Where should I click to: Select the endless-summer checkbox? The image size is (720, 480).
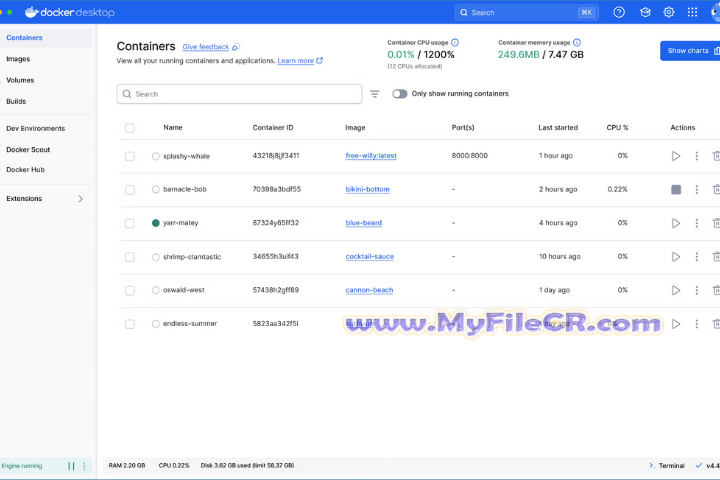[130, 324]
